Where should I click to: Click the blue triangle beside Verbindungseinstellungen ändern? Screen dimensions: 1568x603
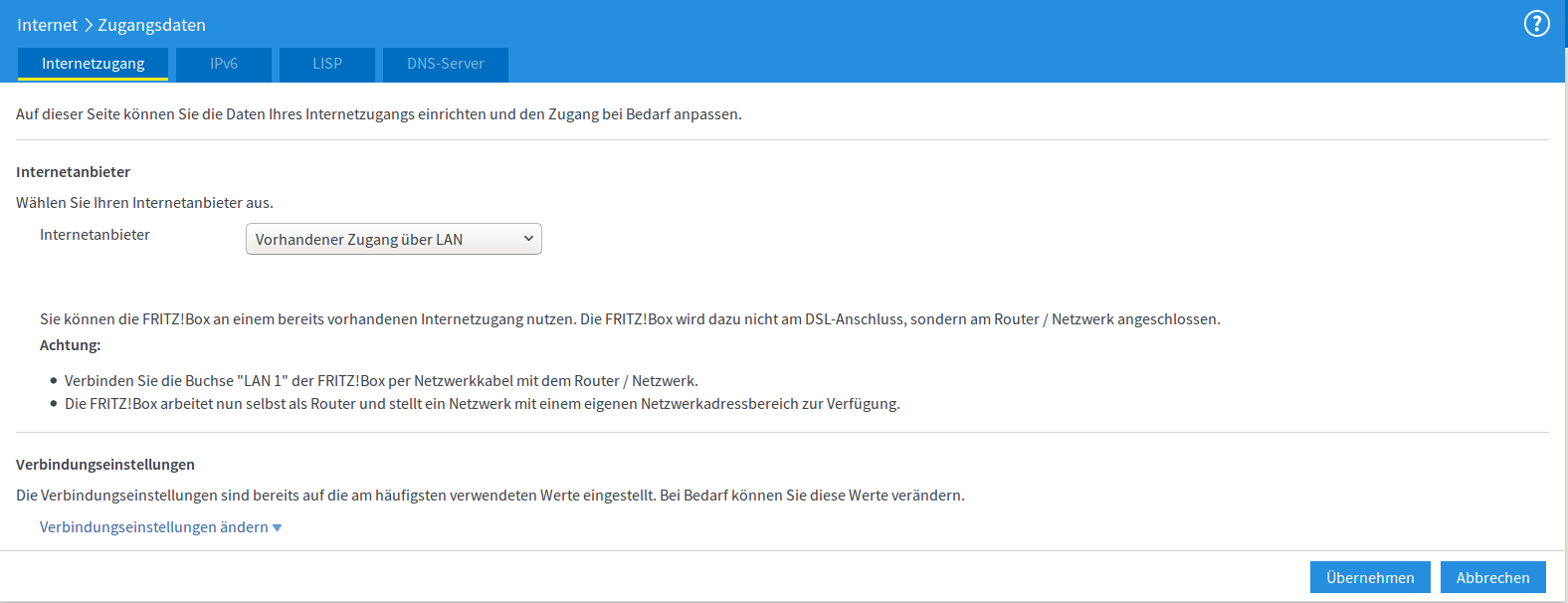278,528
